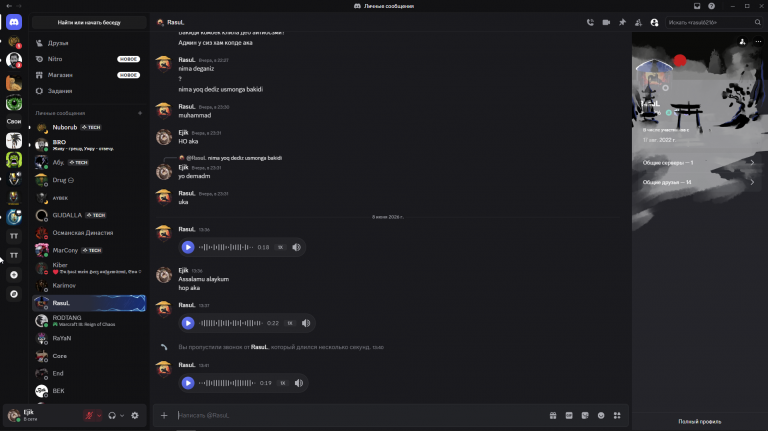Open the inbox icon in title bar

pos(697,6)
